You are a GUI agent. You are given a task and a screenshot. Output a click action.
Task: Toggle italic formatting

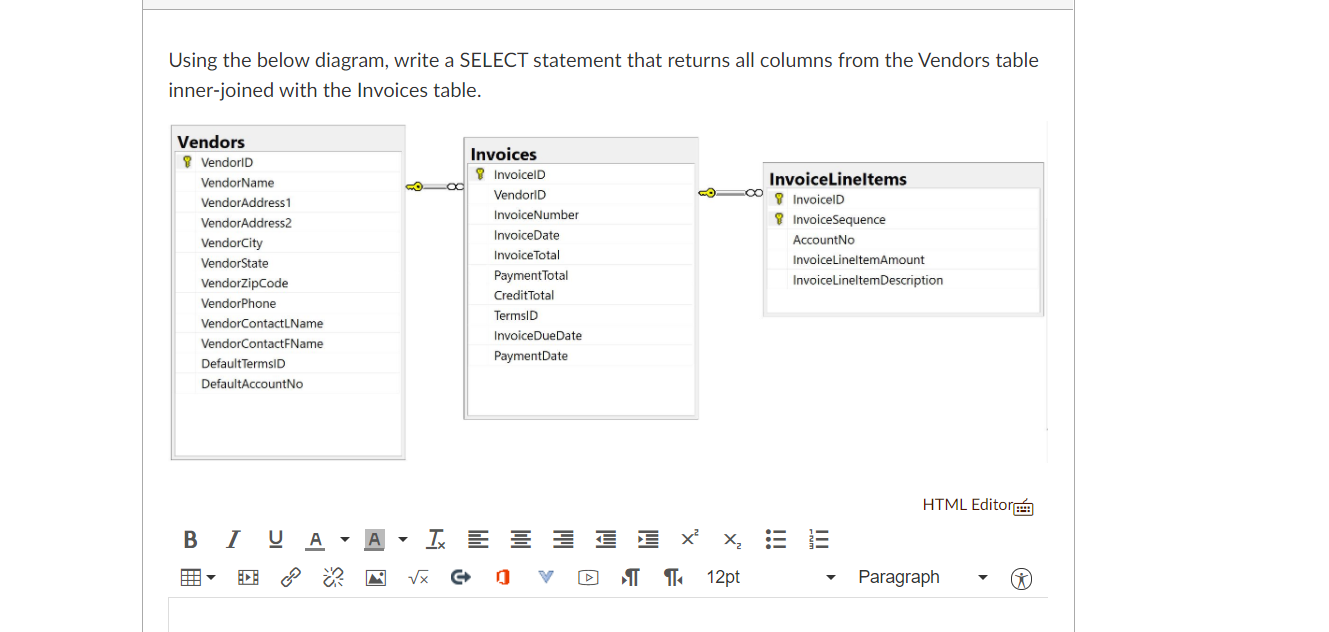[233, 540]
